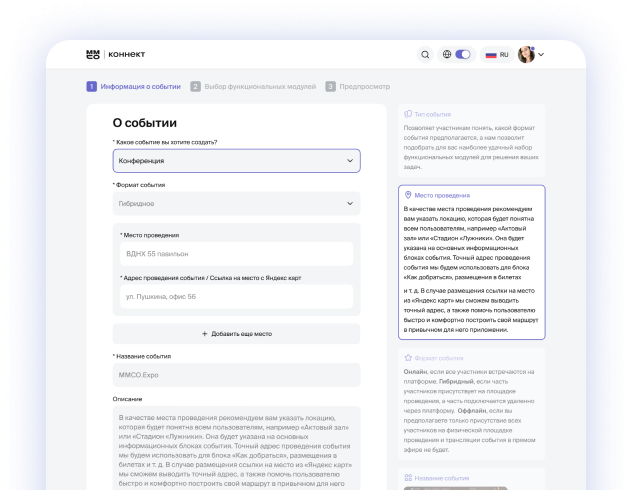This screenshot has height=490, width=626.
Task: Click the user avatar photo
Action: [x=526, y=54]
